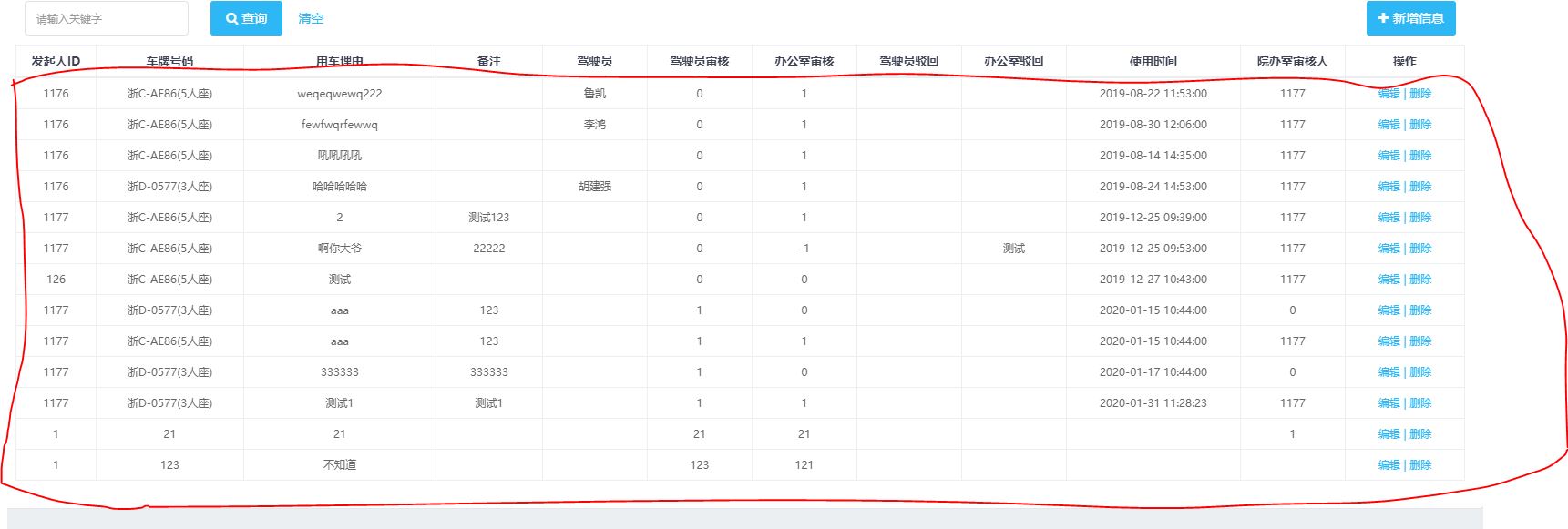Click the 新增信息 add button
1568x529 pixels.
(1409, 18)
